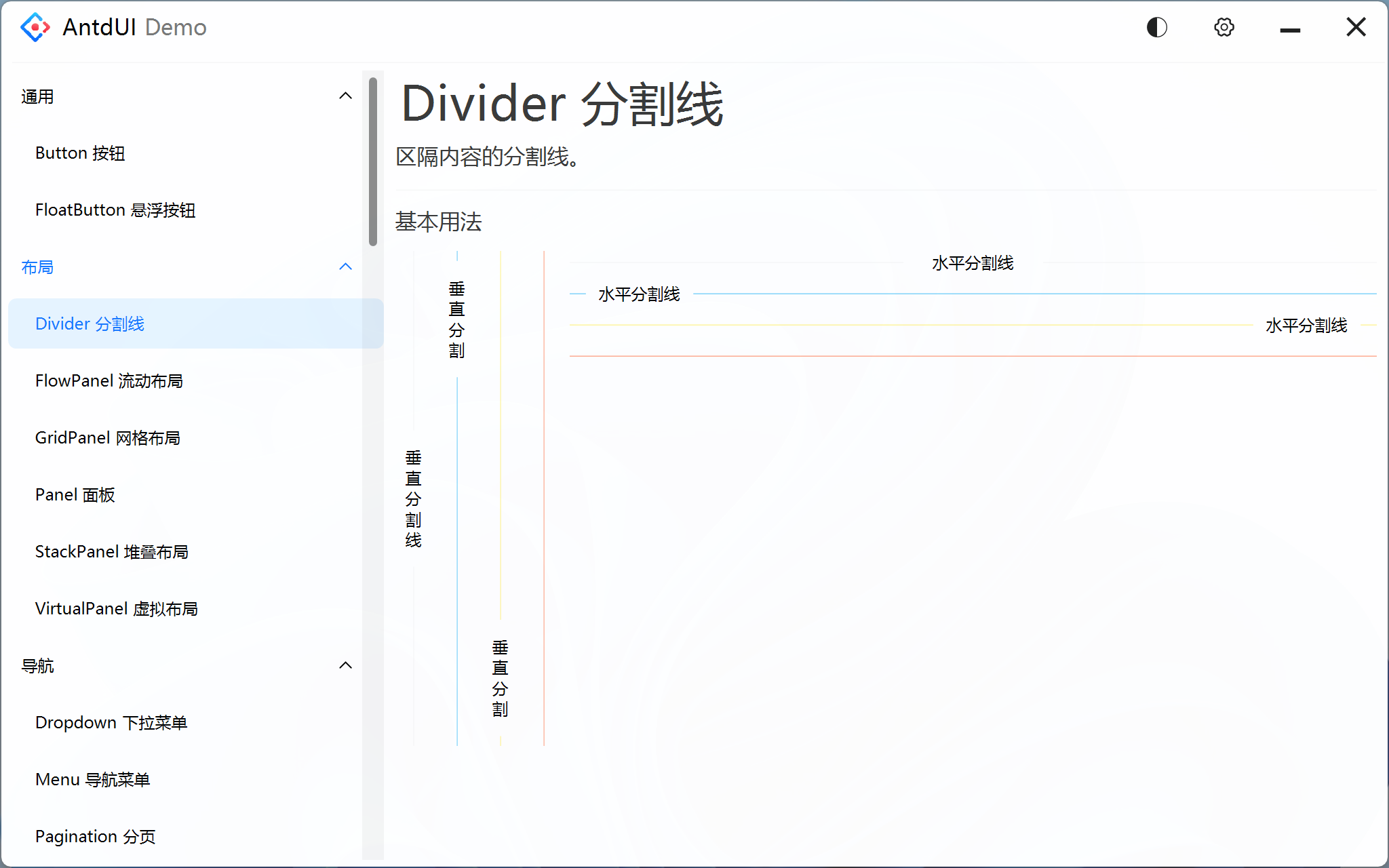Open the Dropdown 下拉菜单 page
The height and width of the screenshot is (868, 1389).
coord(112,722)
